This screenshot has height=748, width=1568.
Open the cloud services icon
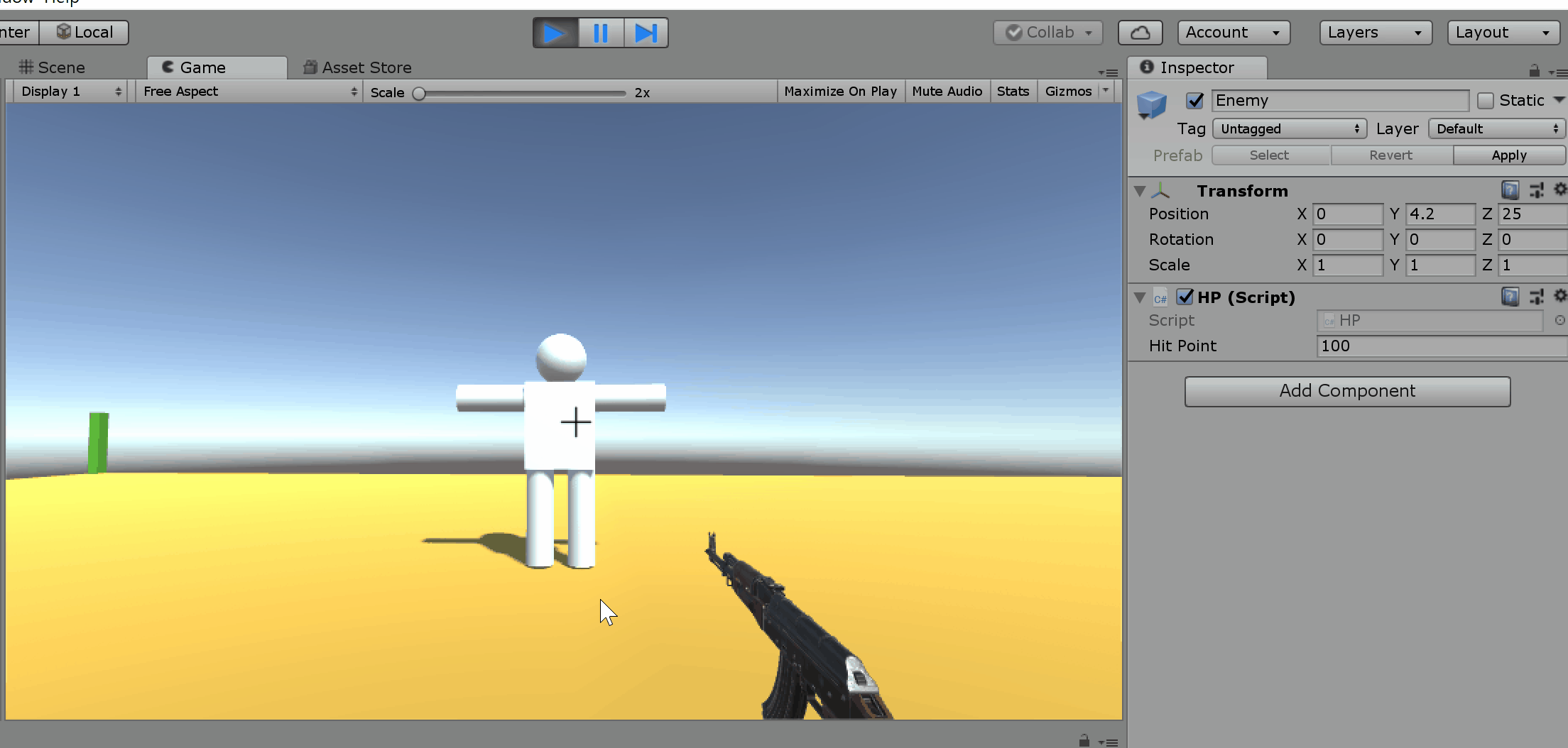click(x=1140, y=33)
